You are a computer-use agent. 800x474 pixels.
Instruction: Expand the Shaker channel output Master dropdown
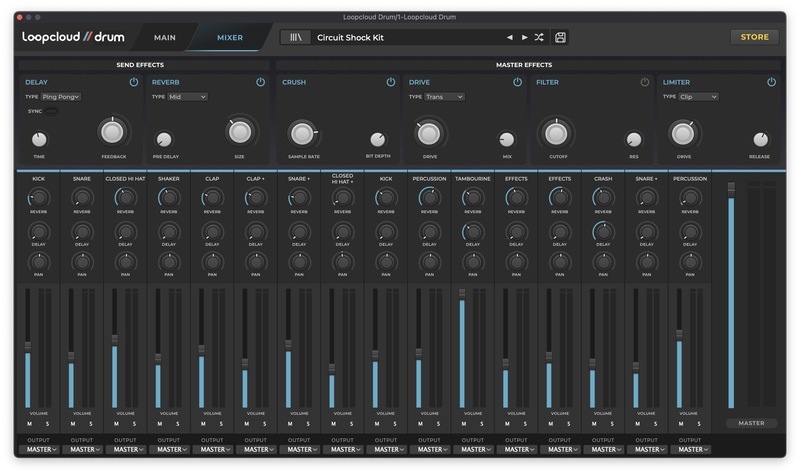tap(168, 449)
